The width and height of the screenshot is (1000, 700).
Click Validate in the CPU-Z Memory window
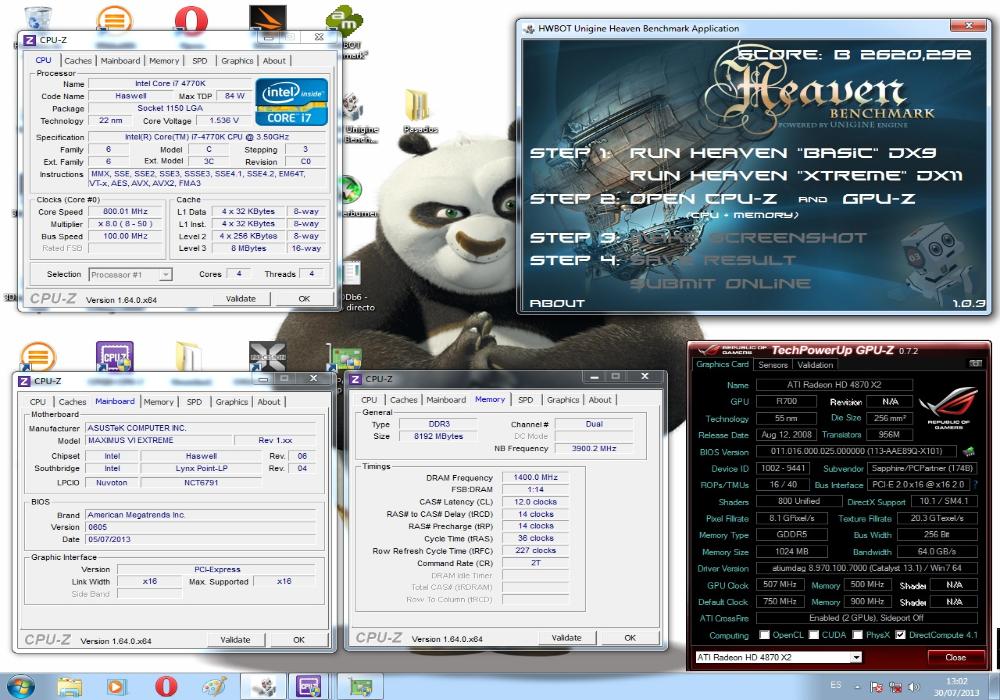pyautogui.click(x=566, y=638)
